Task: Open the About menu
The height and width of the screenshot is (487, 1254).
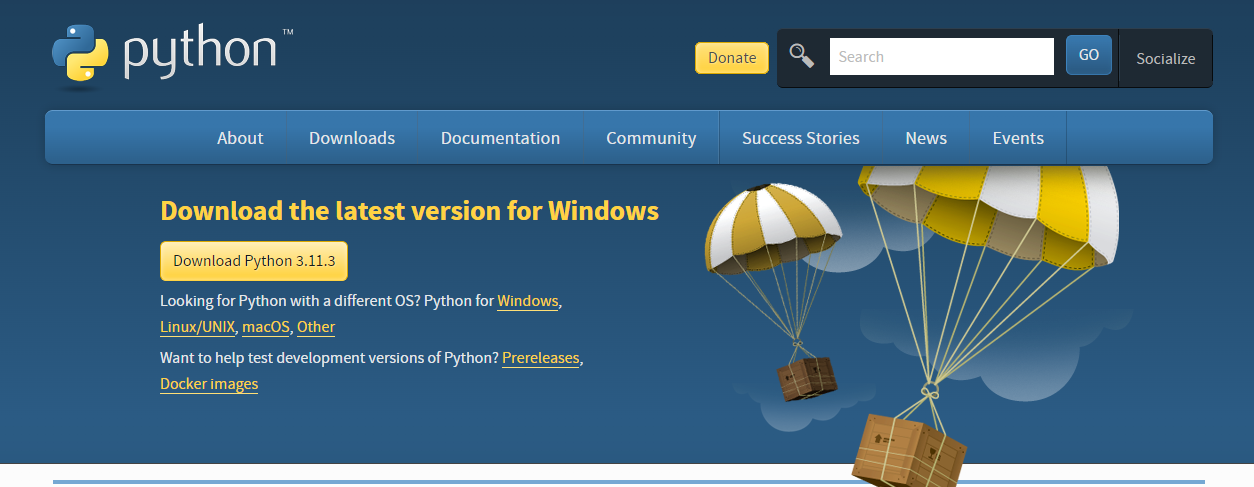Action: click(240, 138)
